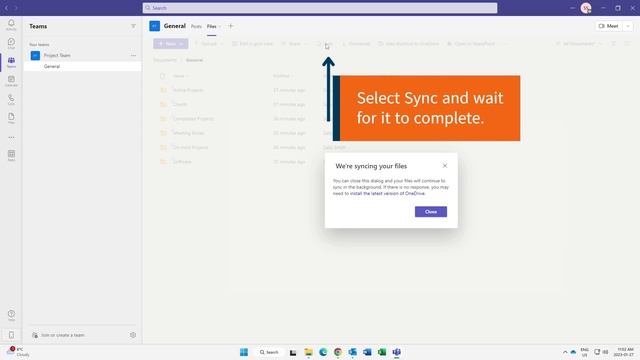Open the Completed Projects folder
This screenshot has width=640, height=360.
(193, 118)
